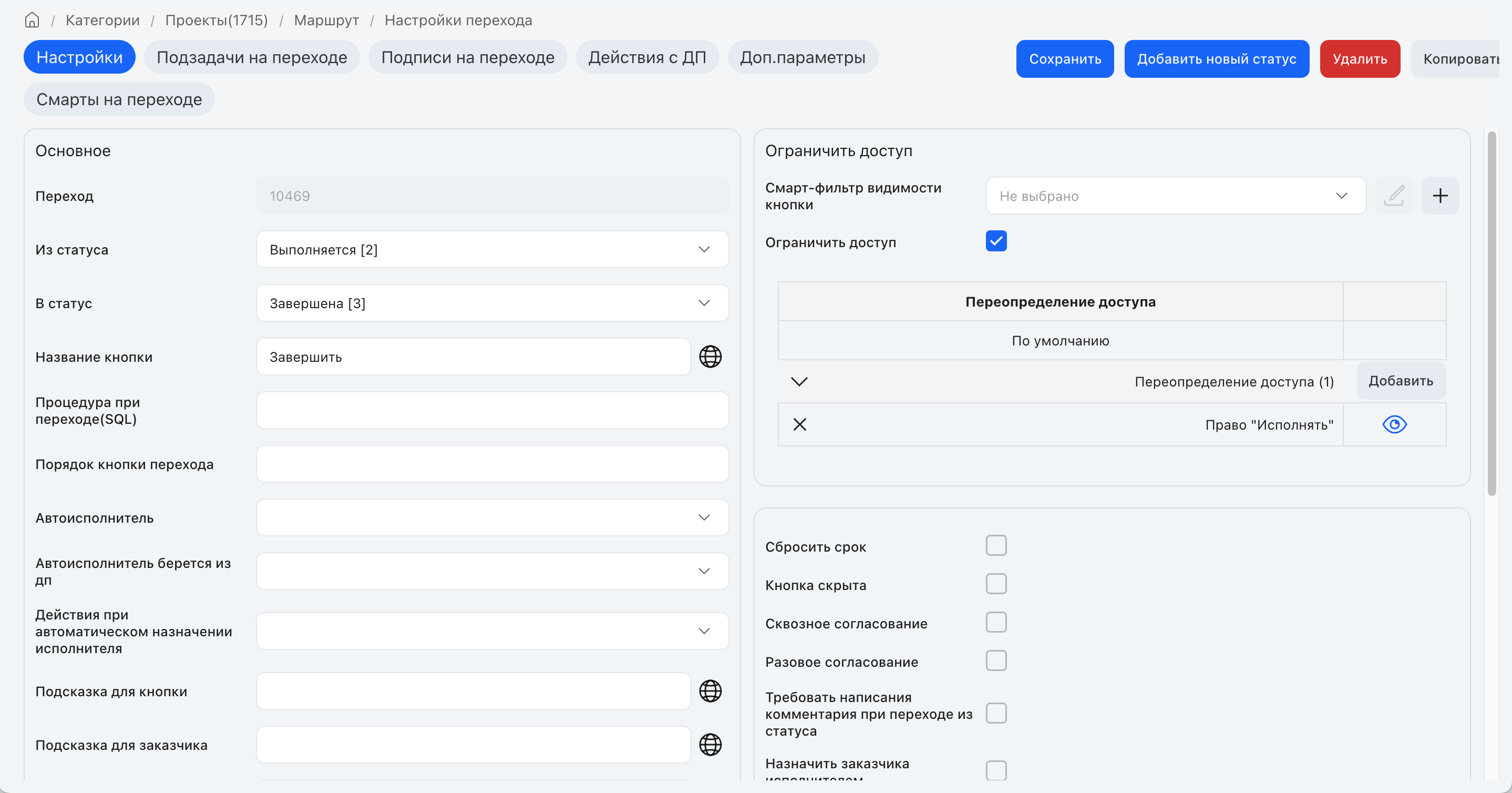Enable Разовое согласование checkbox
The image size is (1512, 793).
click(996, 661)
